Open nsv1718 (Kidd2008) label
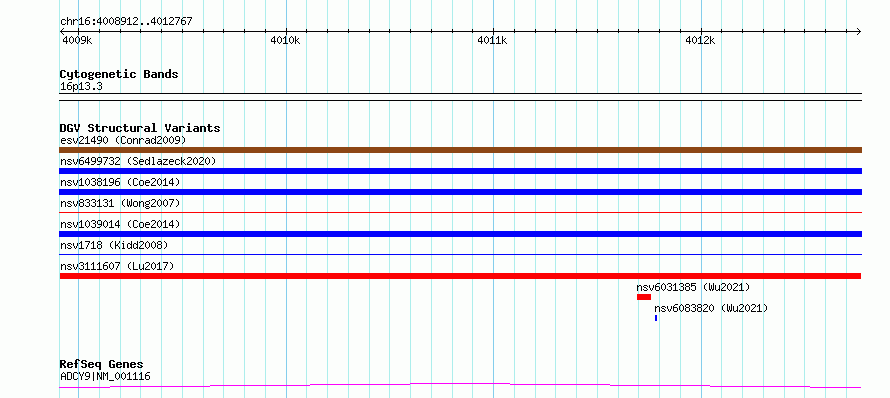The width and height of the screenshot is (890, 398). click(114, 245)
